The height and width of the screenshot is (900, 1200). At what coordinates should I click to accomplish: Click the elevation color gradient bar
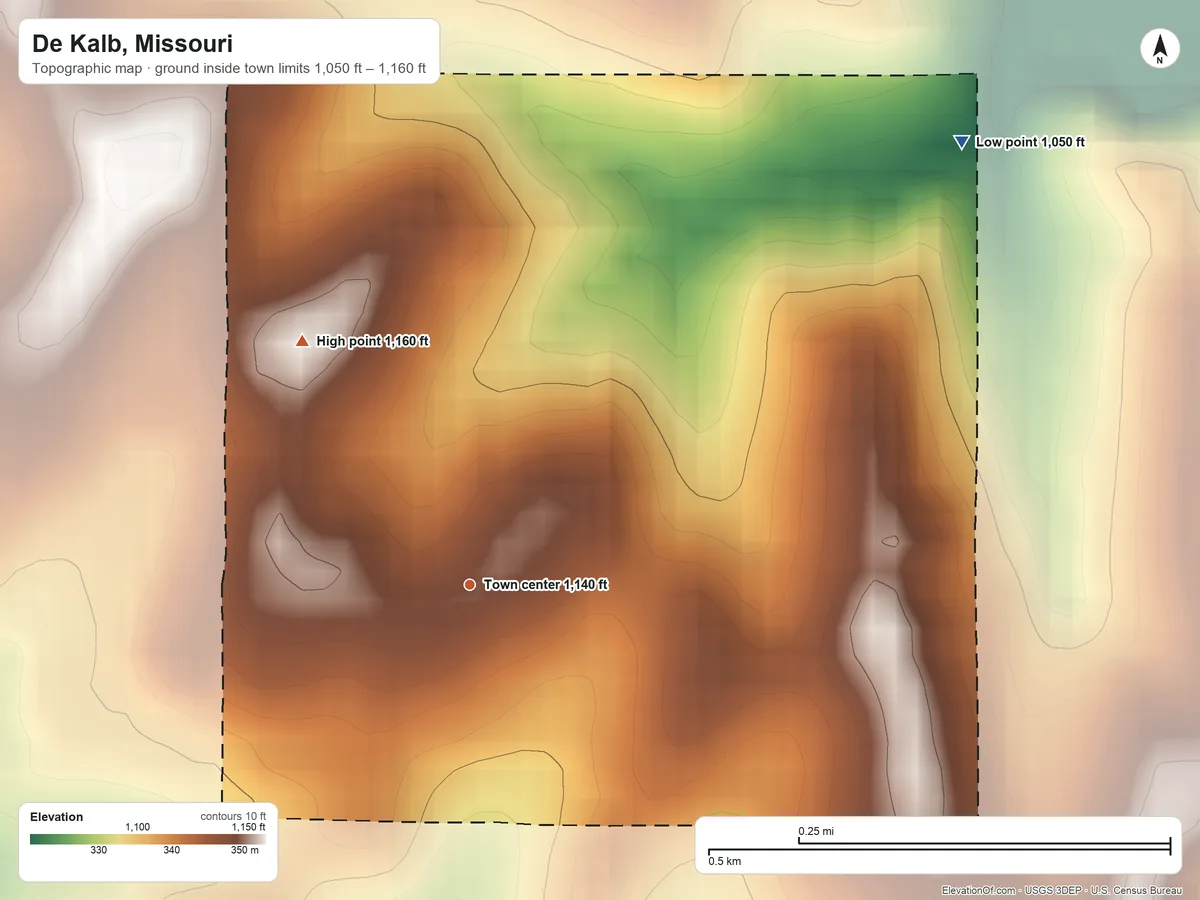[x=148, y=839]
